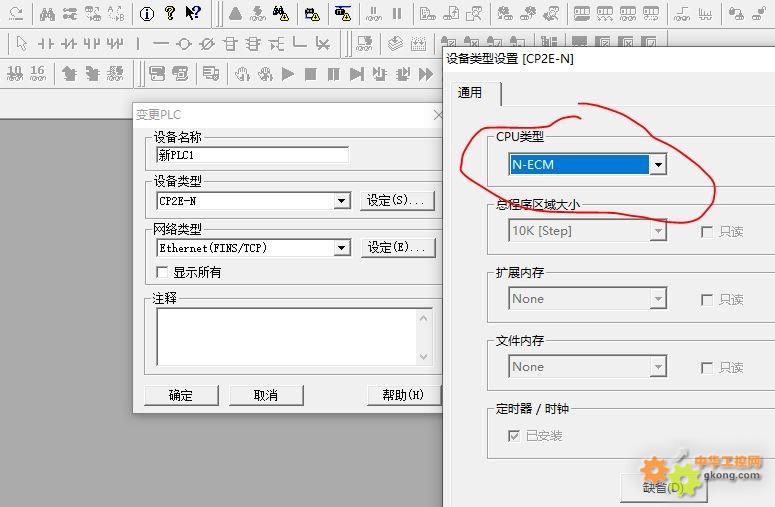775x507 pixels.
Task: Open the 扩展内存 None dropdown
Action: click(657, 298)
